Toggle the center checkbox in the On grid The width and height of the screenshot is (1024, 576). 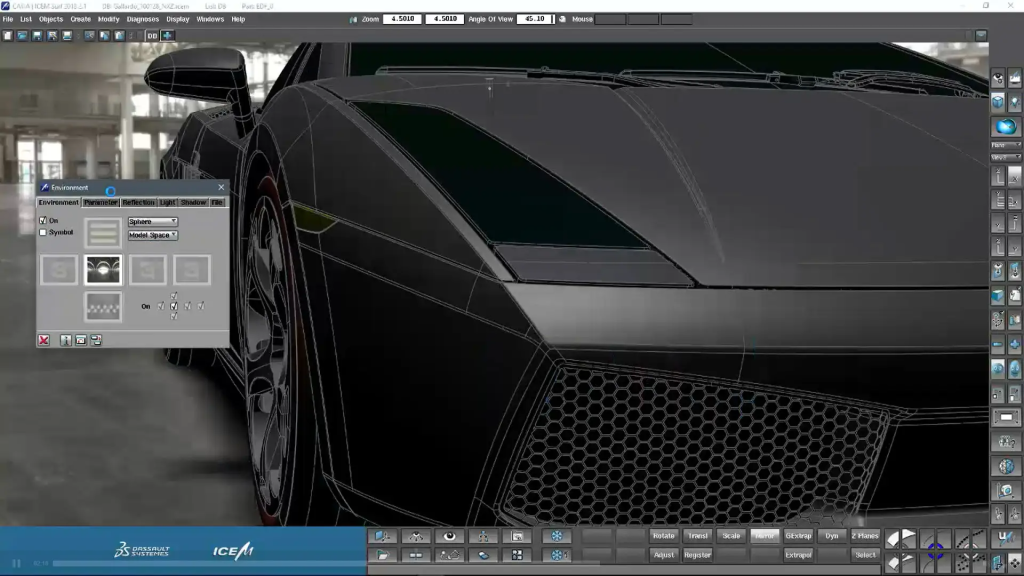(x=174, y=306)
